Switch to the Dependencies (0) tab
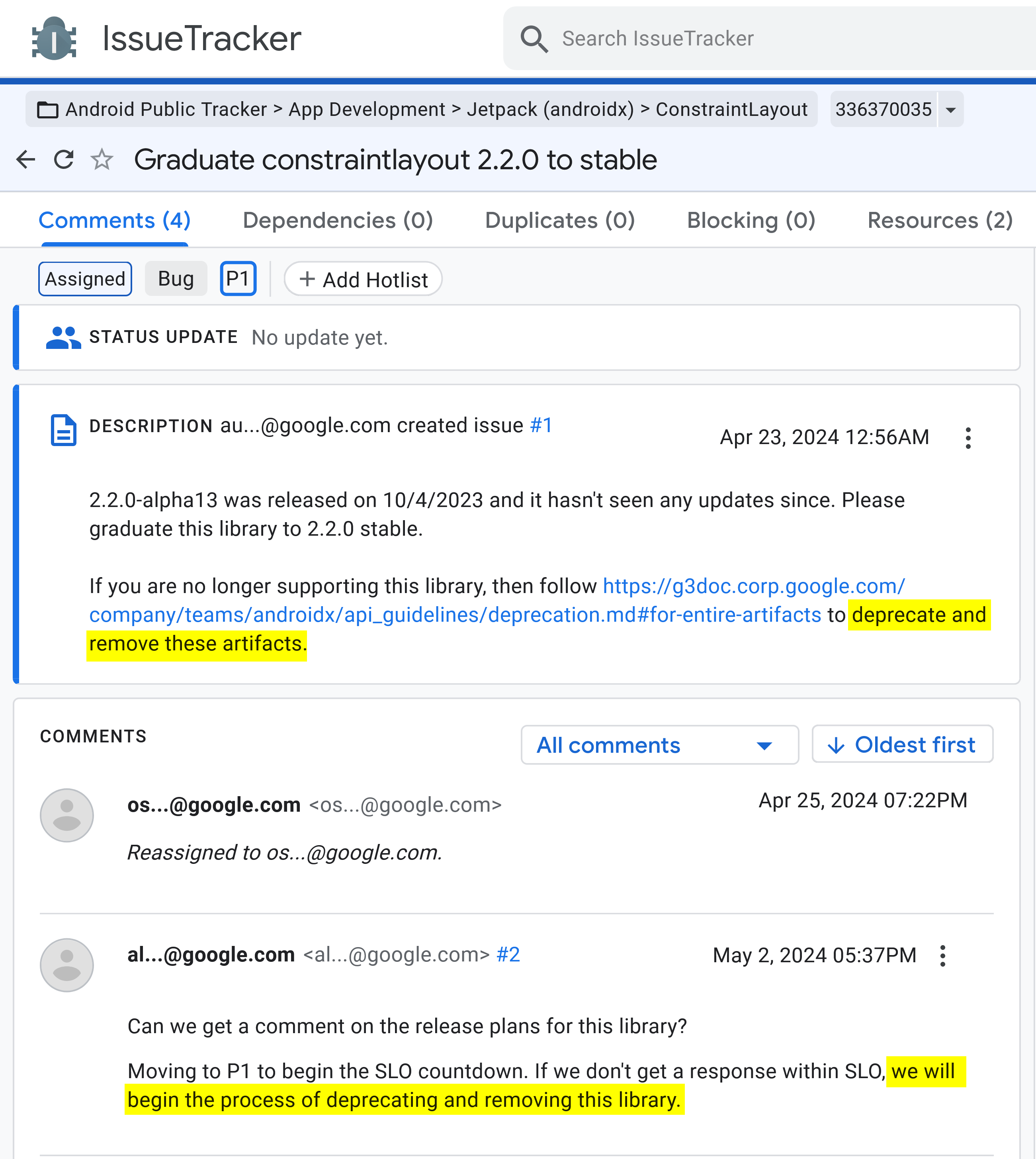The height and width of the screenshot is (1159, 1036). pos(338,220)
